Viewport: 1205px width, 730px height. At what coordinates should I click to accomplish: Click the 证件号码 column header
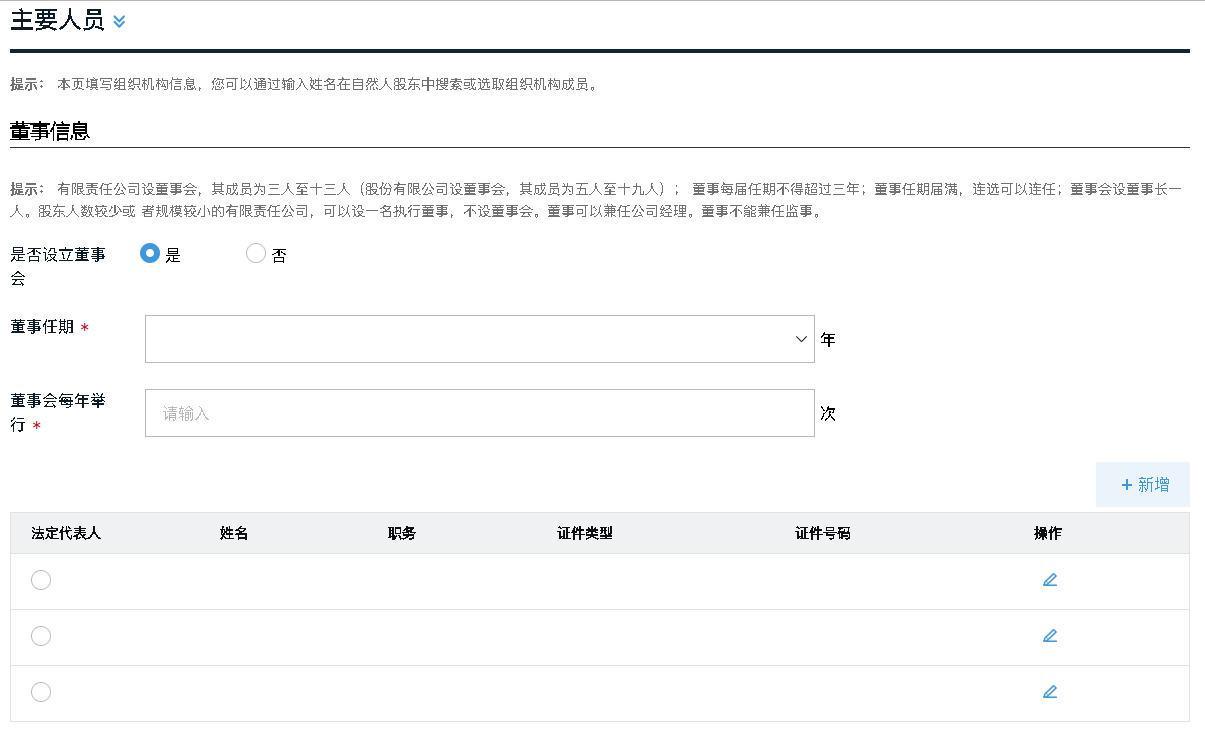(x=821, y=533)
